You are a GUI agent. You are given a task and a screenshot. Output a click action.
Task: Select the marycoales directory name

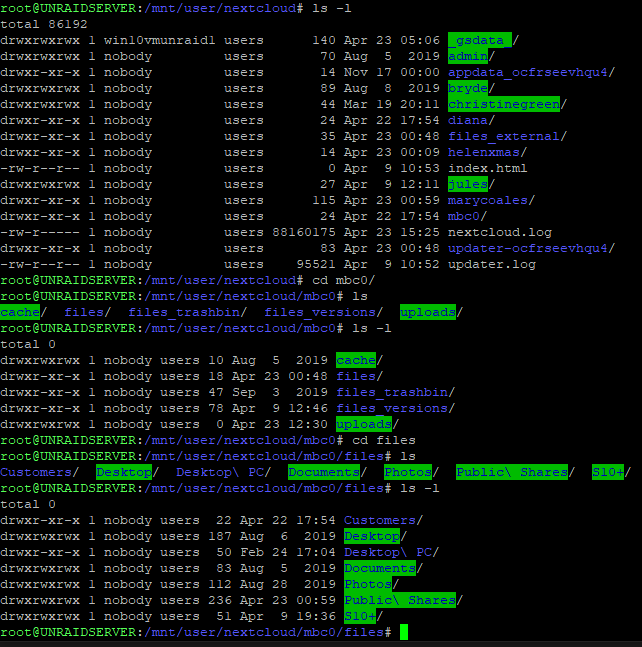488,201
